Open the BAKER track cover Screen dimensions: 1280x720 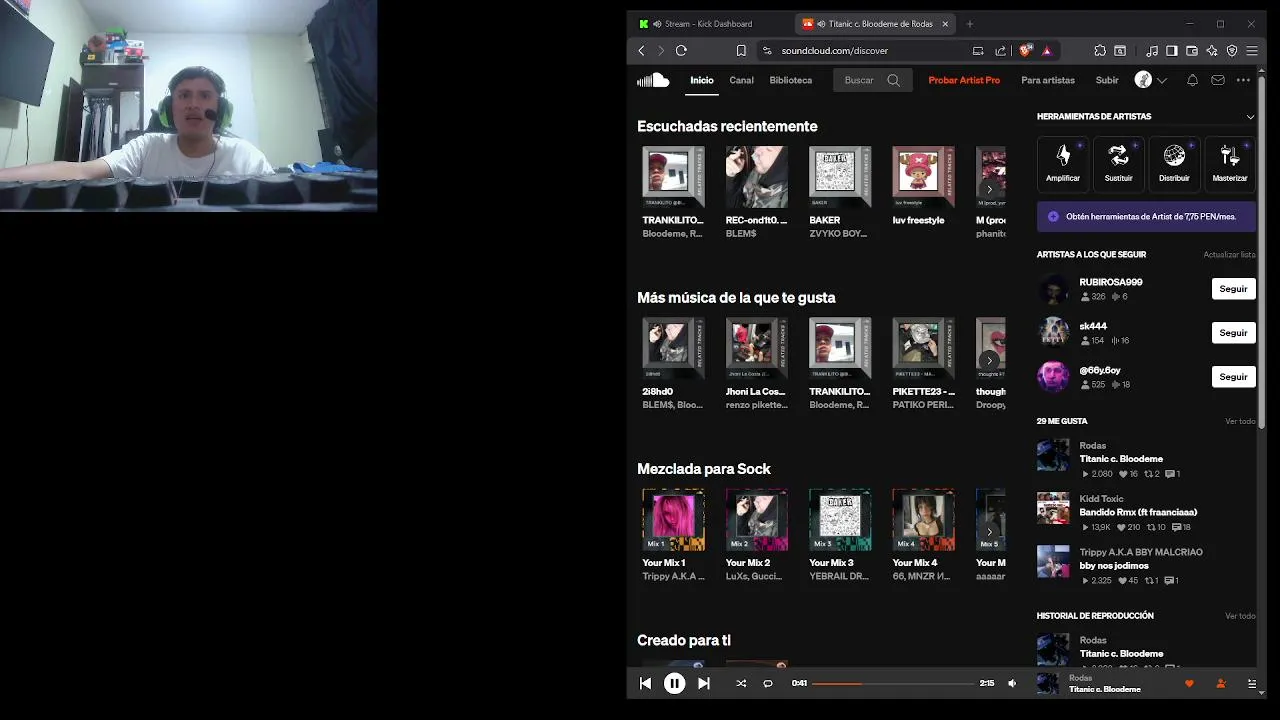pos(840,177)
